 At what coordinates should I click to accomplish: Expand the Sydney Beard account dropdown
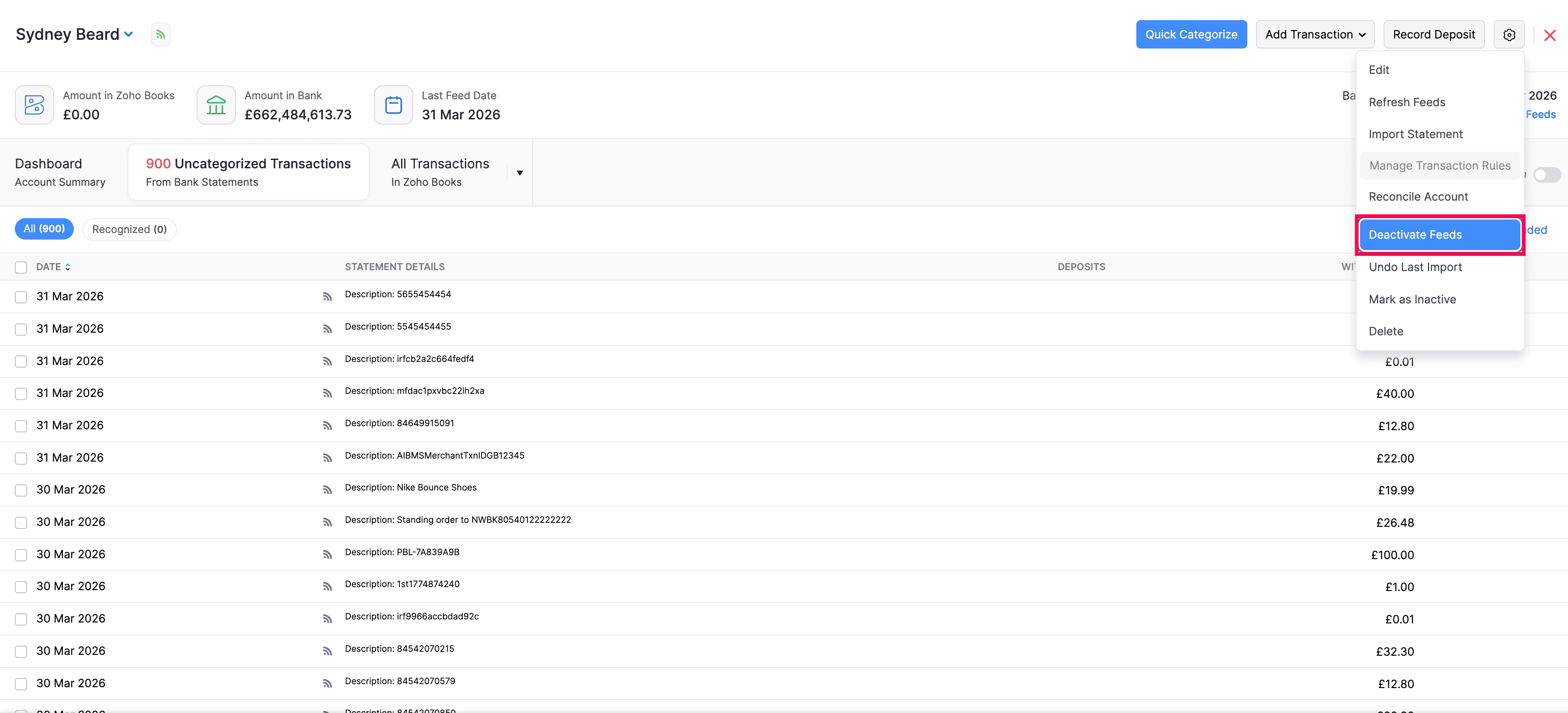pyautogui.click(x=129, y=35)
